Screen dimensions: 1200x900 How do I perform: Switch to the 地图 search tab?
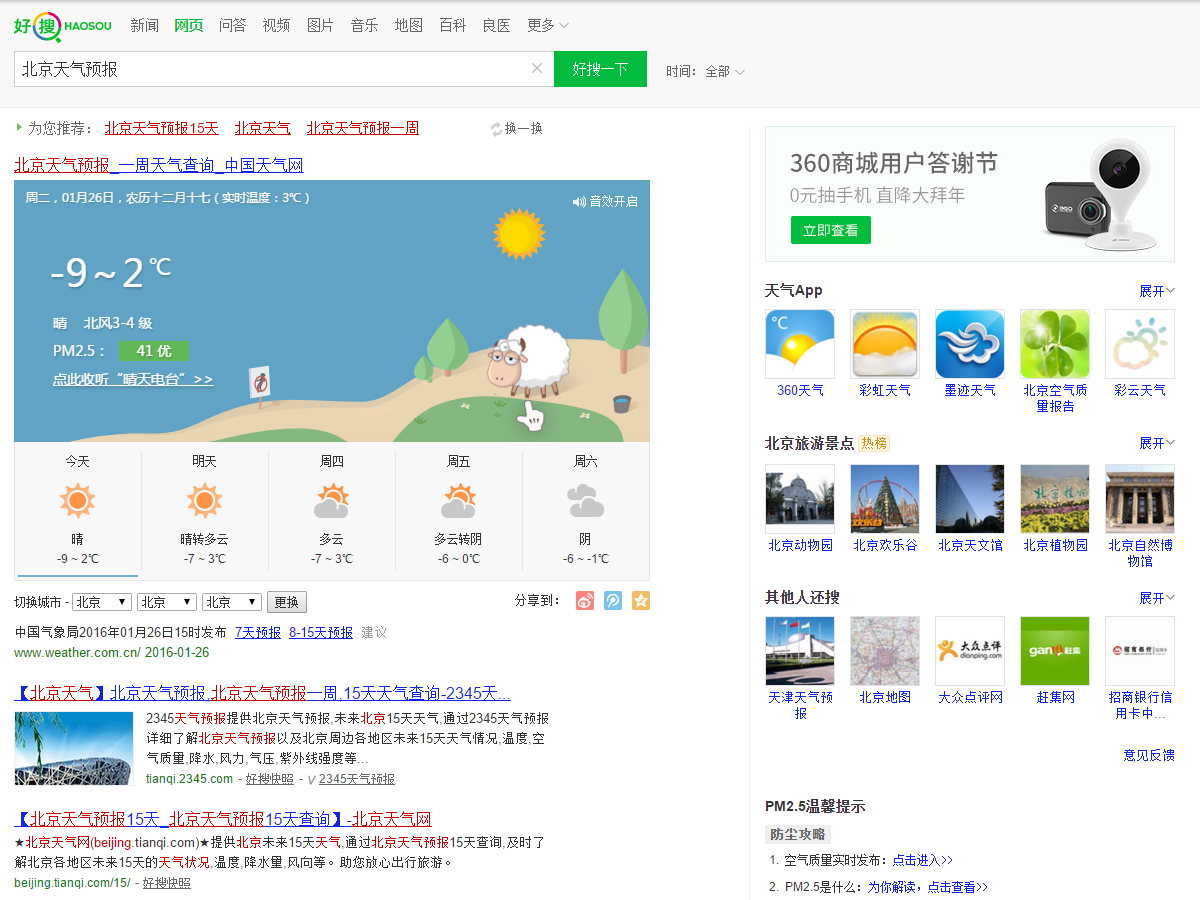[408, 25]
